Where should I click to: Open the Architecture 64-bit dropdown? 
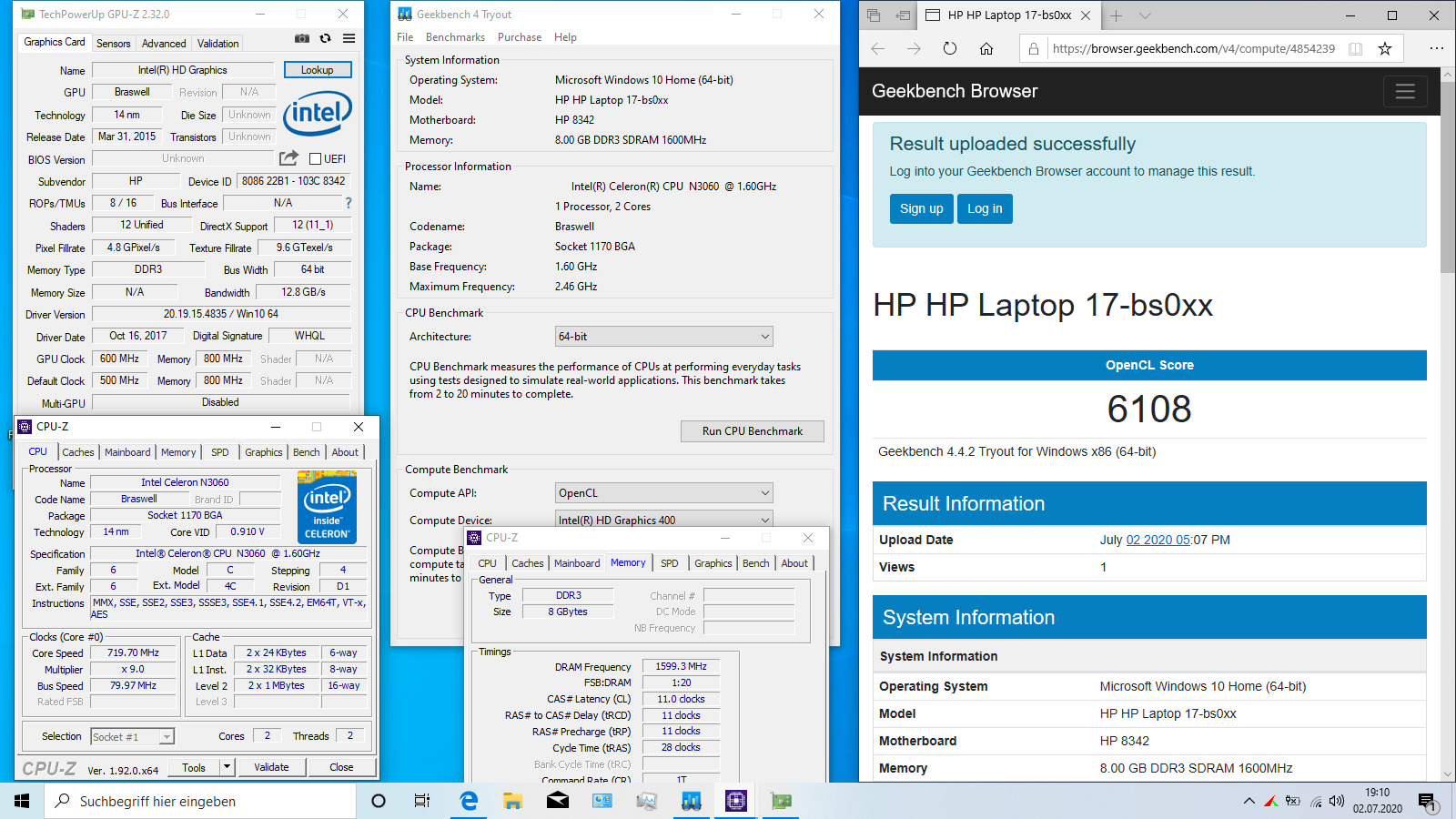point(664,337)
